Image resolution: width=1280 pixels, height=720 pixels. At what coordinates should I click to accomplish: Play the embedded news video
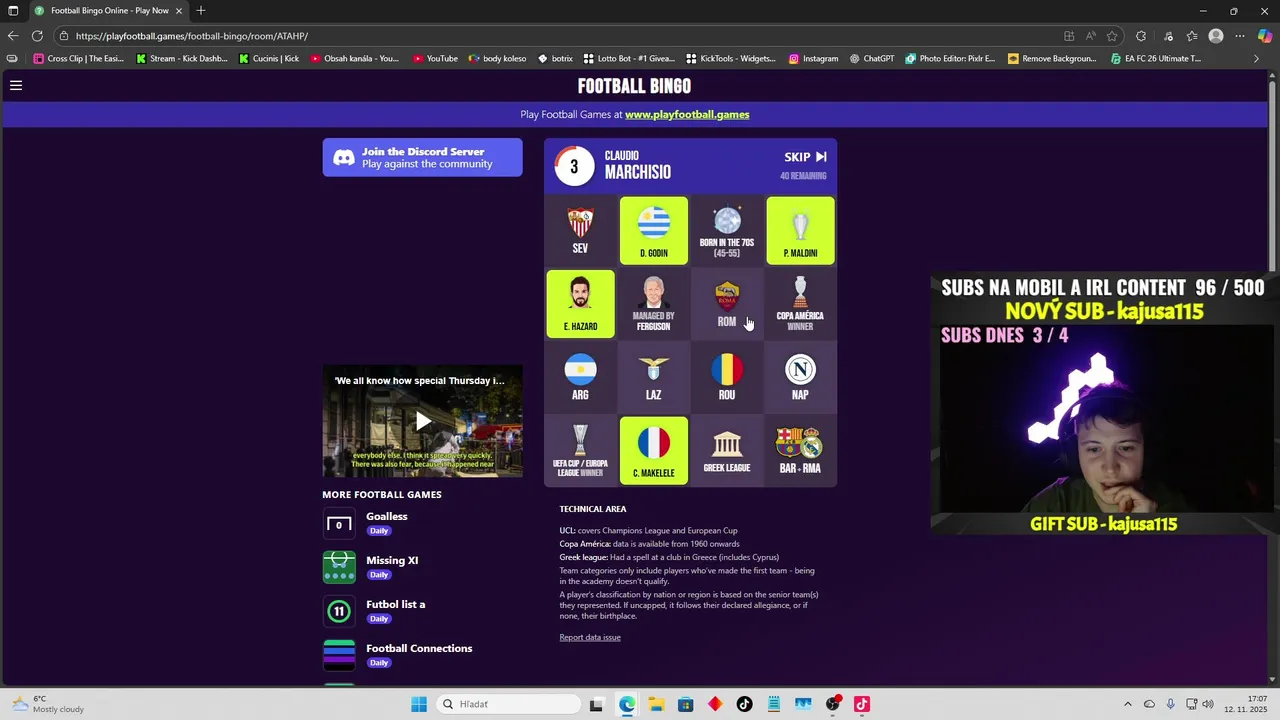422,421
